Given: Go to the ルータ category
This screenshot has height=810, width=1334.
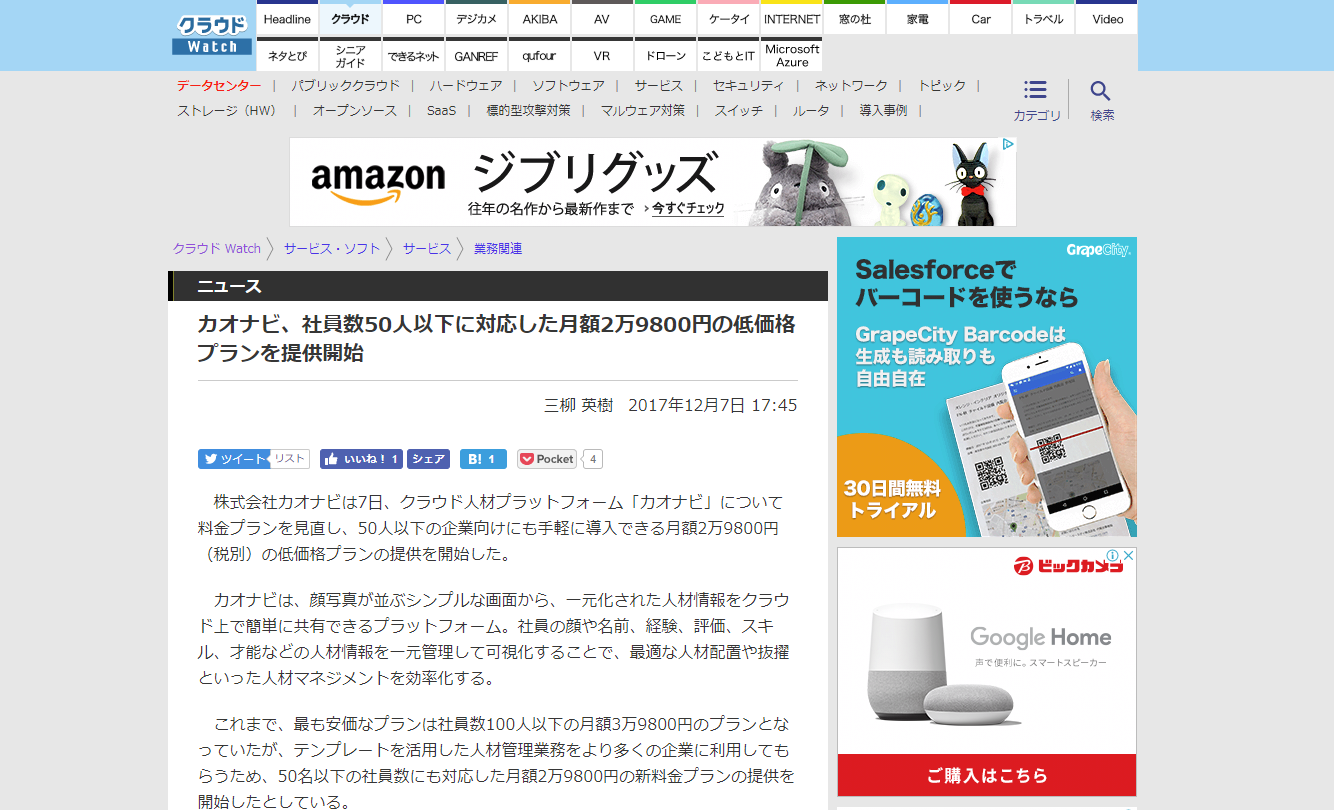Looking at the screenshot, I should [x=811, y=111].
